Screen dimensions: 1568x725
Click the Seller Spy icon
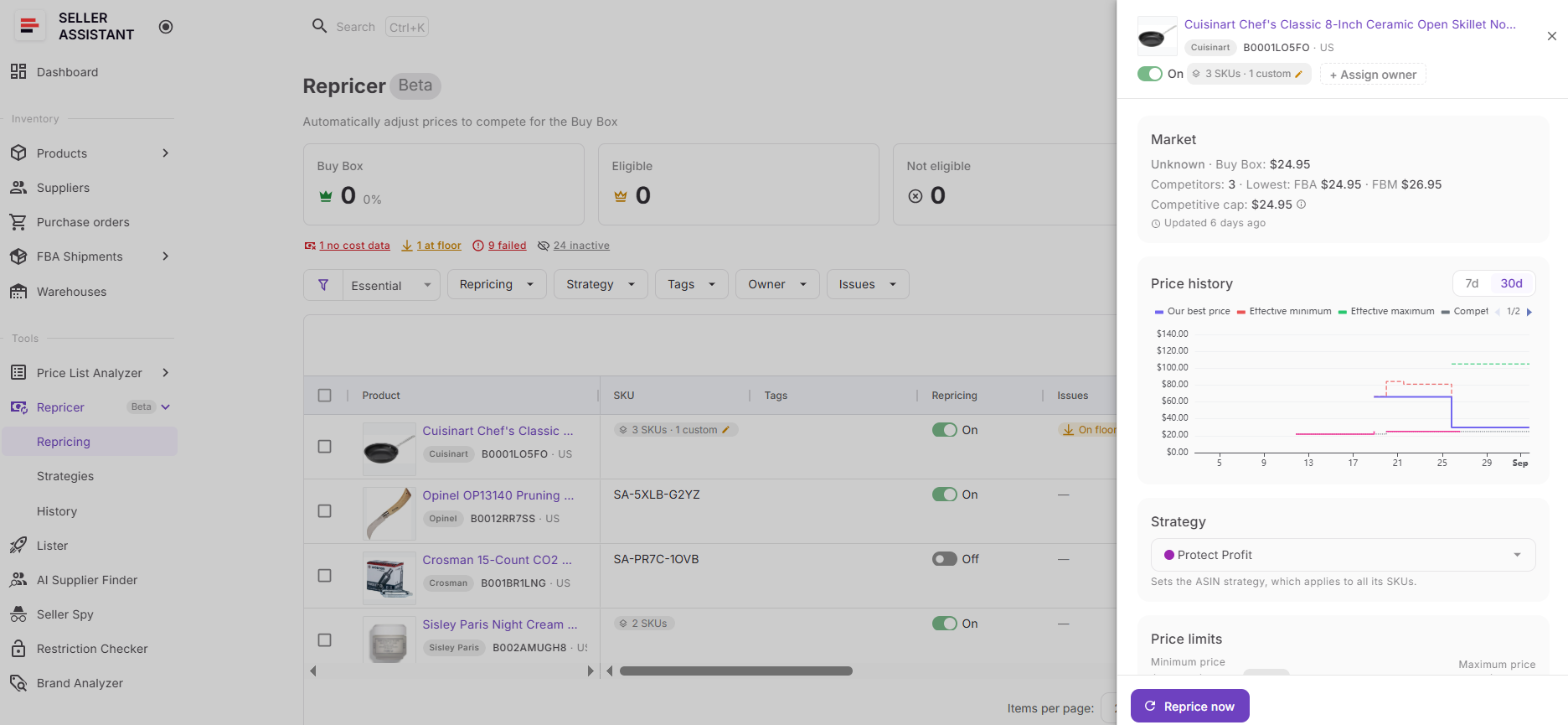pyautogui.click(x=18, y=614)
